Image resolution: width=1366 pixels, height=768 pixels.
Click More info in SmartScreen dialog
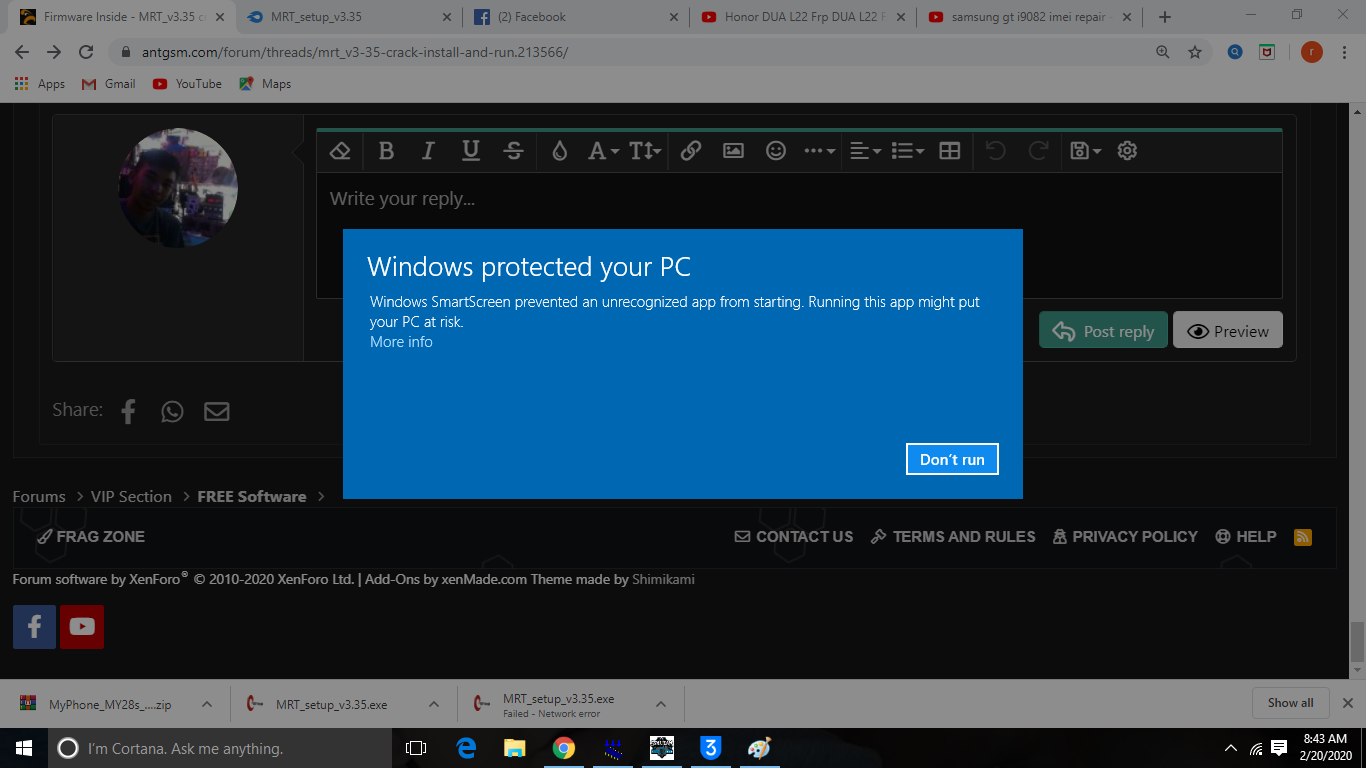[x=401, y=342]
